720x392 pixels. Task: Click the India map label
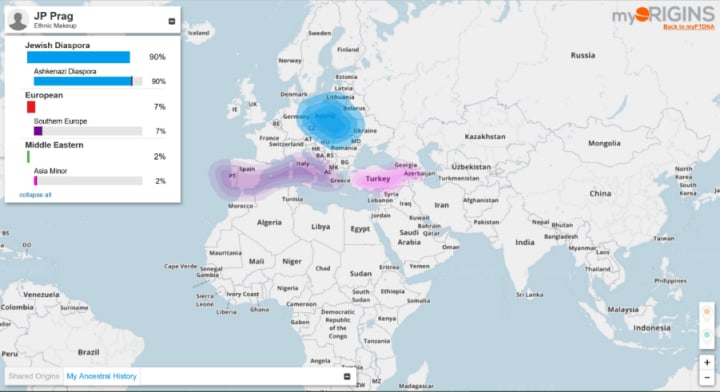525,242
